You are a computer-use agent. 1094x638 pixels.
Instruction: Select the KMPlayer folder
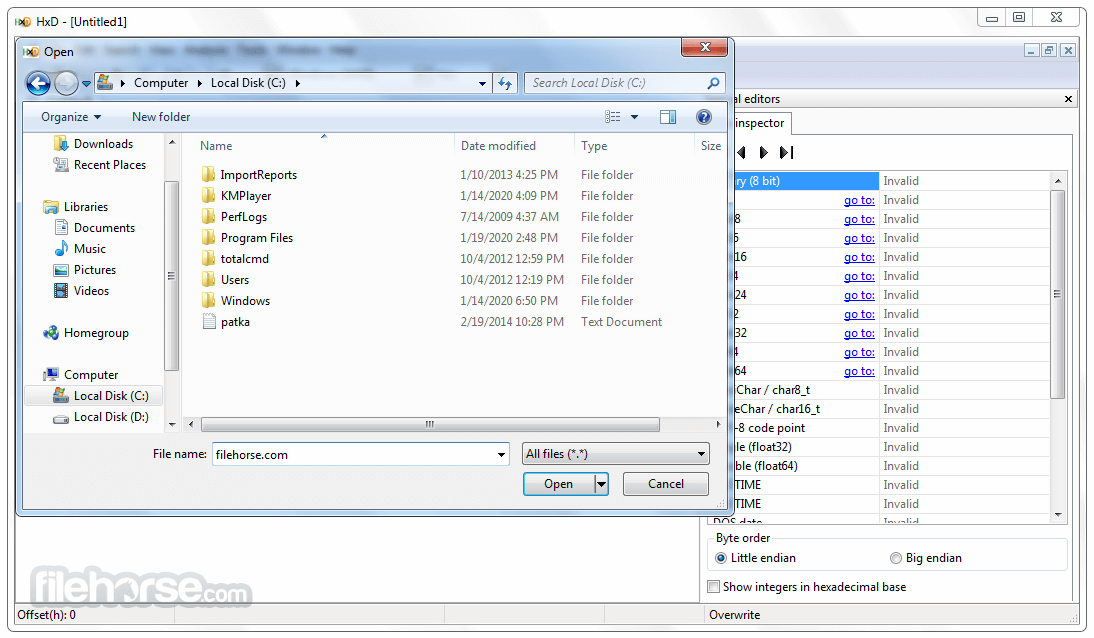(246, 196)
